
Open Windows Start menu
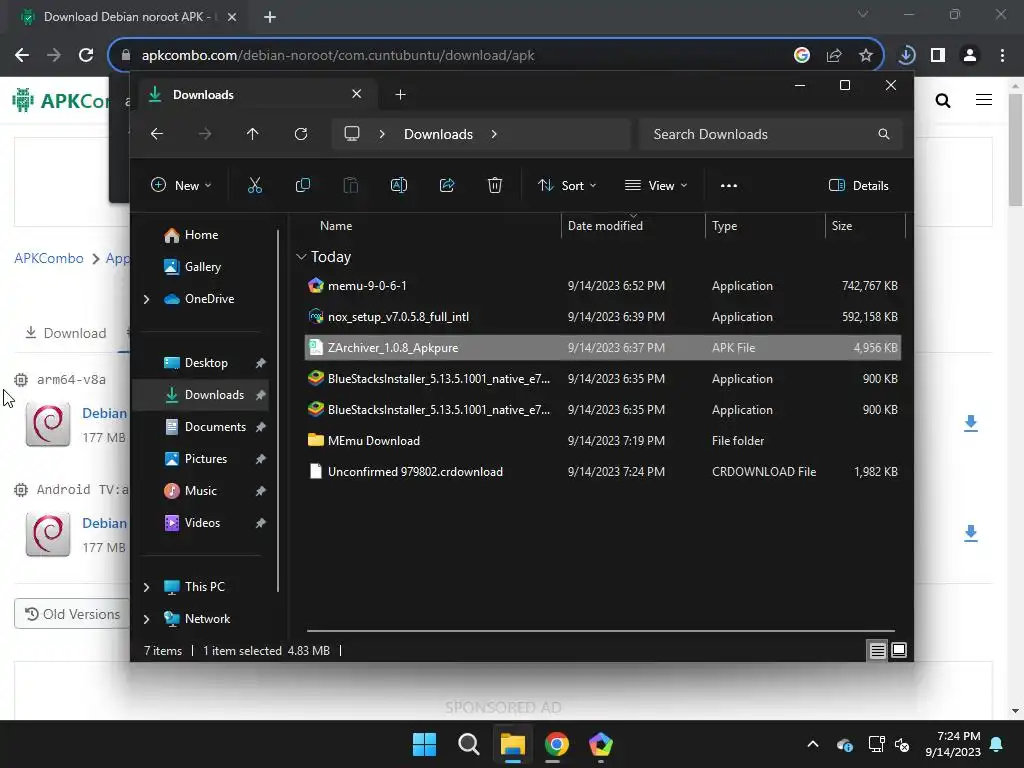[x=424, y=744]
